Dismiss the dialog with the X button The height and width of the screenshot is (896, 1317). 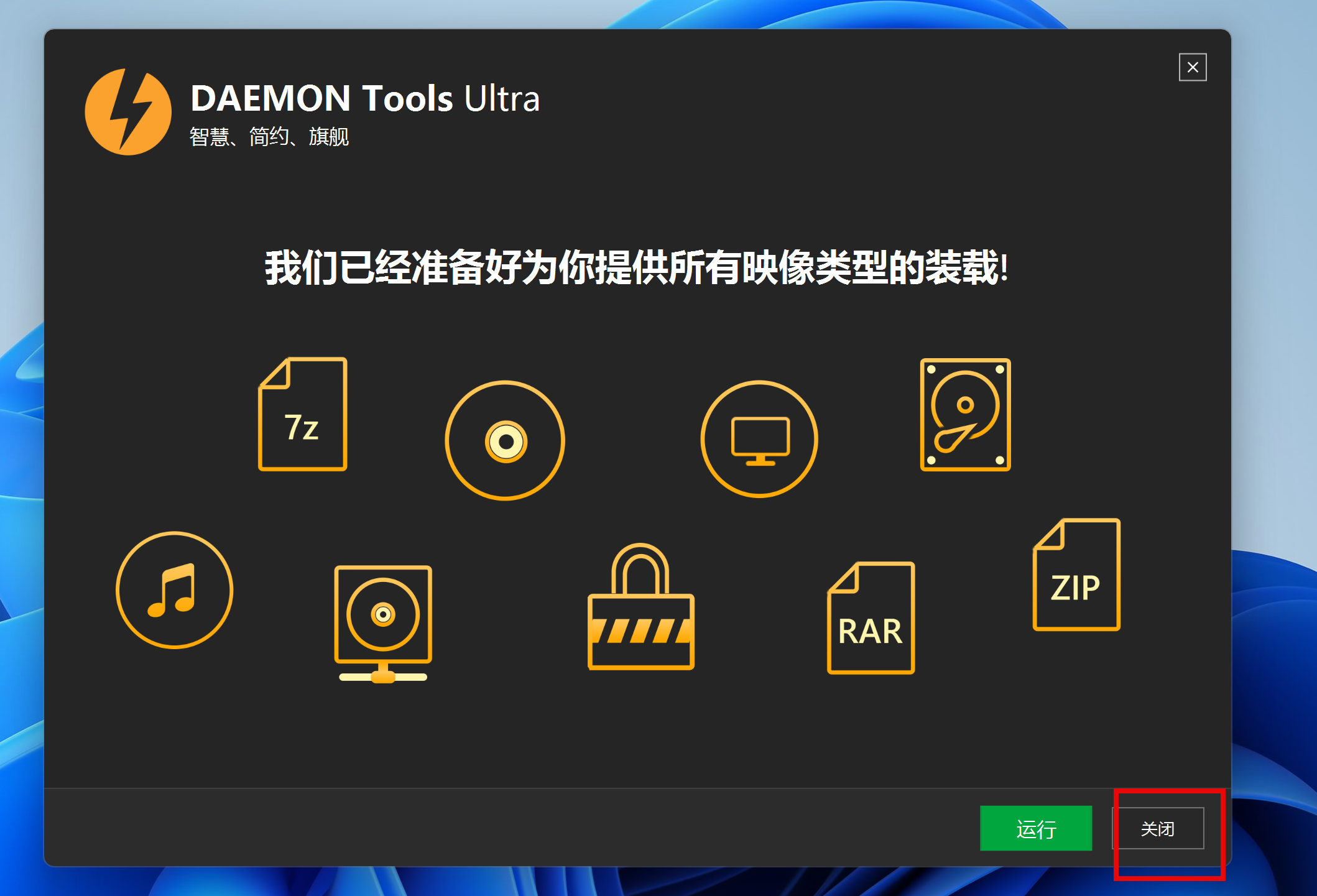(1193, 67)
